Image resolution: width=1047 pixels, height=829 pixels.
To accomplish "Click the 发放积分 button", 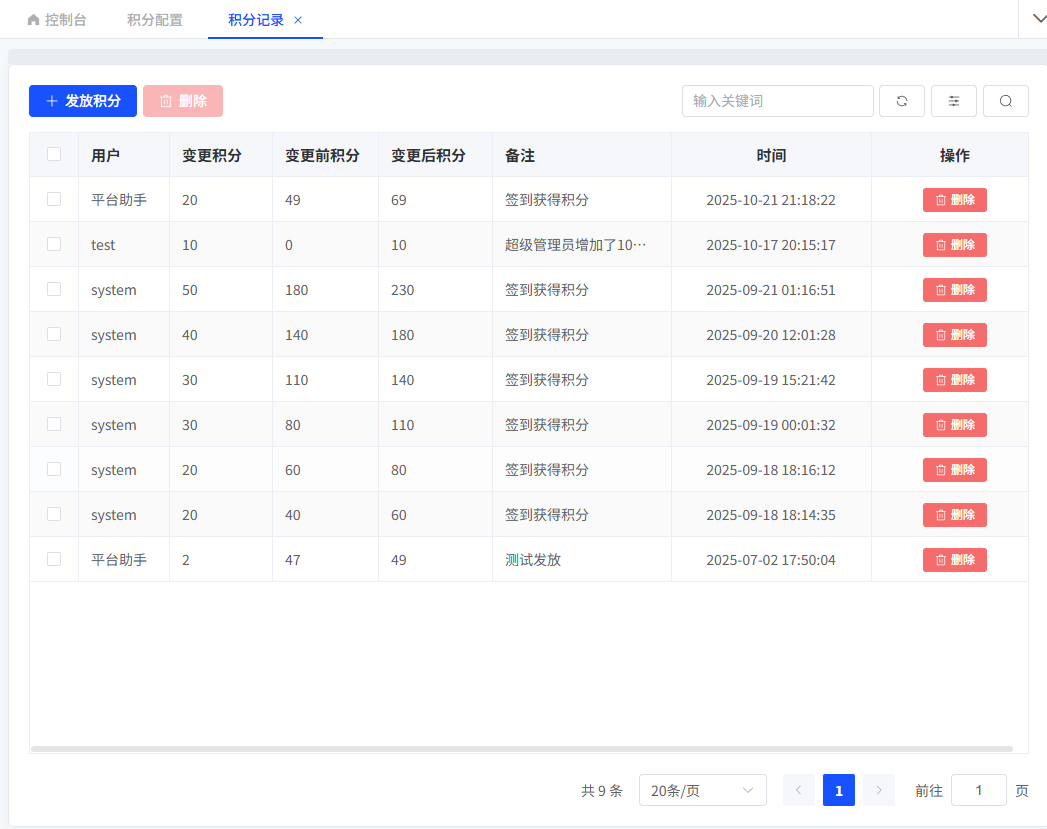I will point(82,101).
